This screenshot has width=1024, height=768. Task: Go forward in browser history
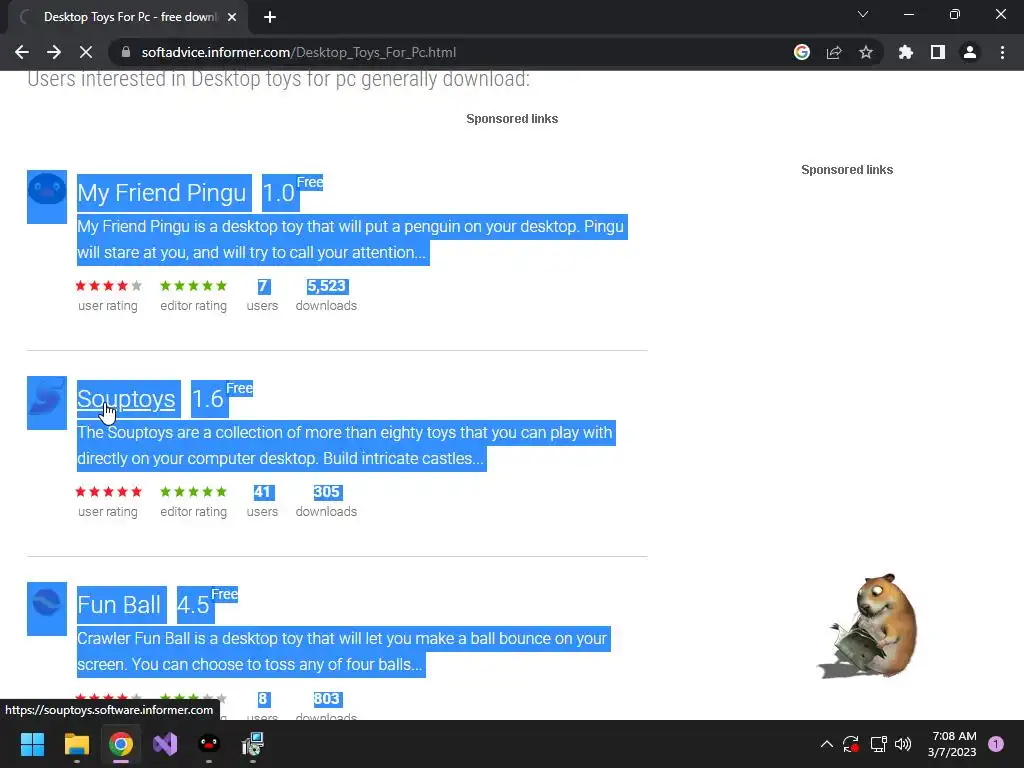coord(54,52)
